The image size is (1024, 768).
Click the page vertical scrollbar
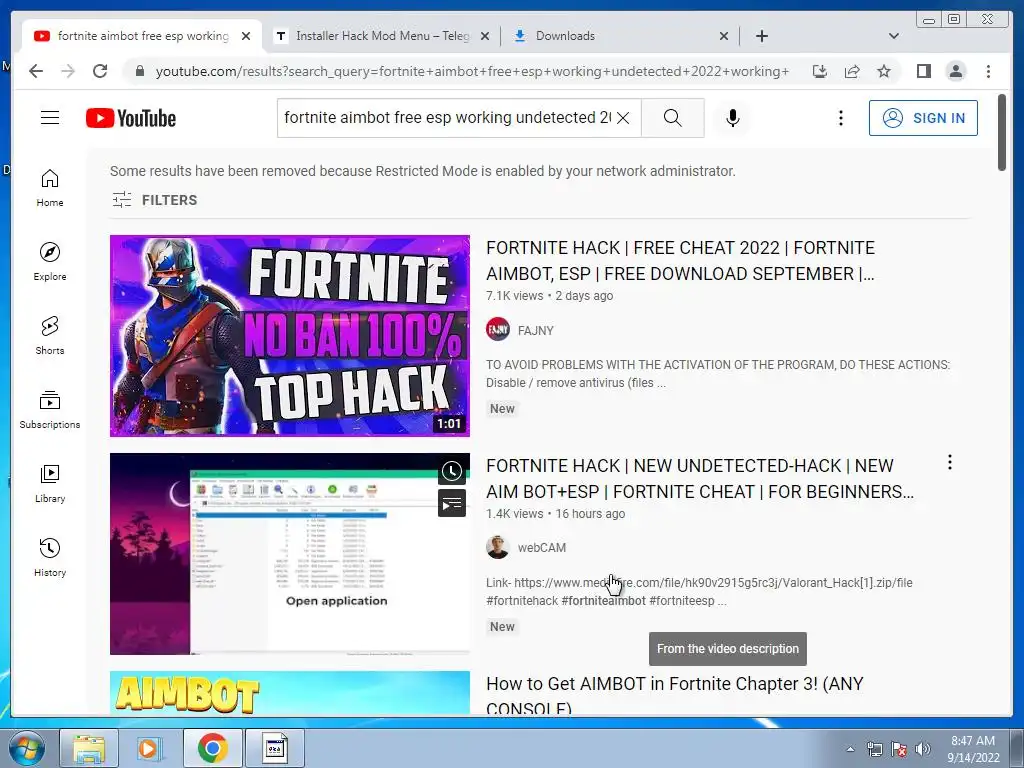[x=1002, y=133]
